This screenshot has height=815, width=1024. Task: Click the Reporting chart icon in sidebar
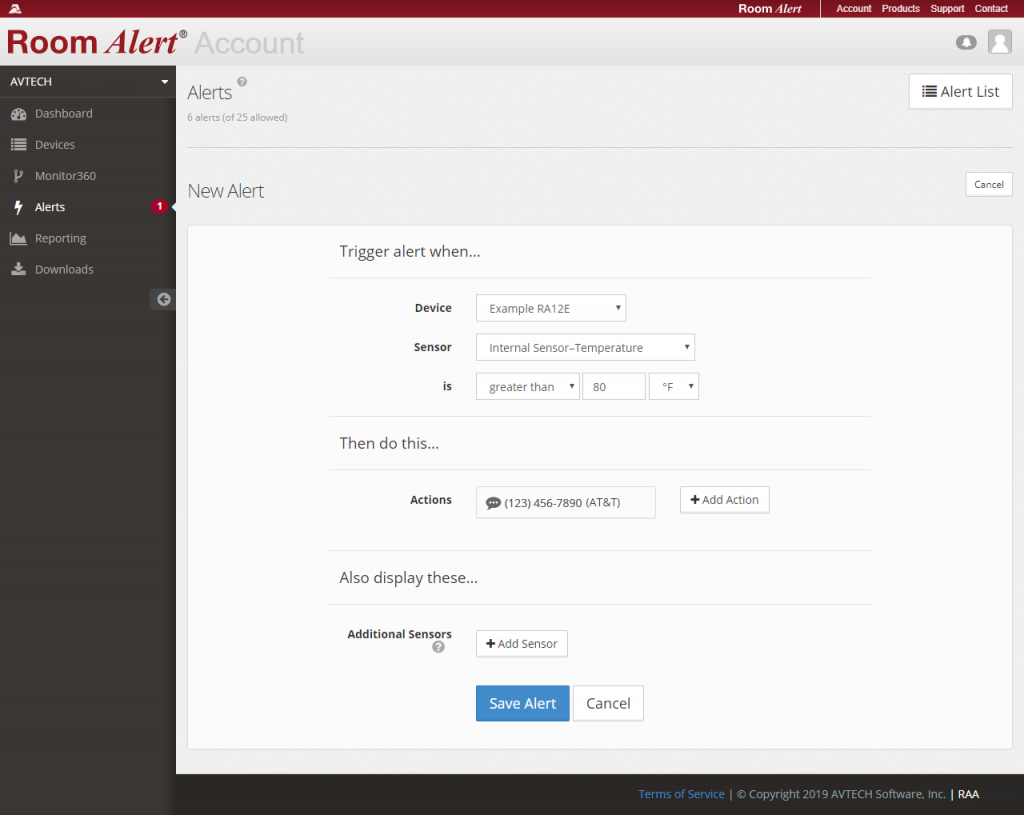[18, 239]
